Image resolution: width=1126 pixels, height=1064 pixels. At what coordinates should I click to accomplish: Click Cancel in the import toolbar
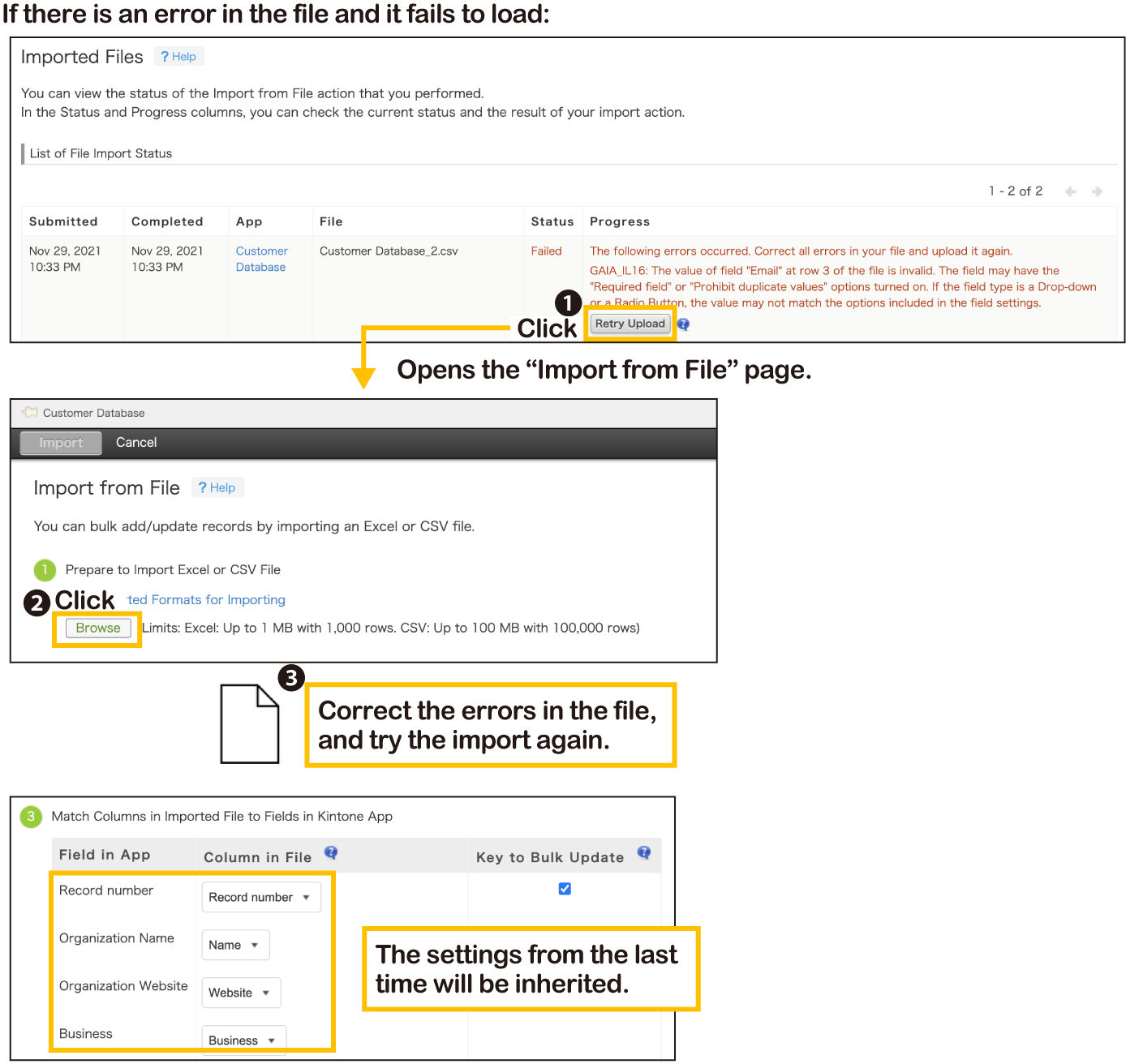tap(136, 442)
